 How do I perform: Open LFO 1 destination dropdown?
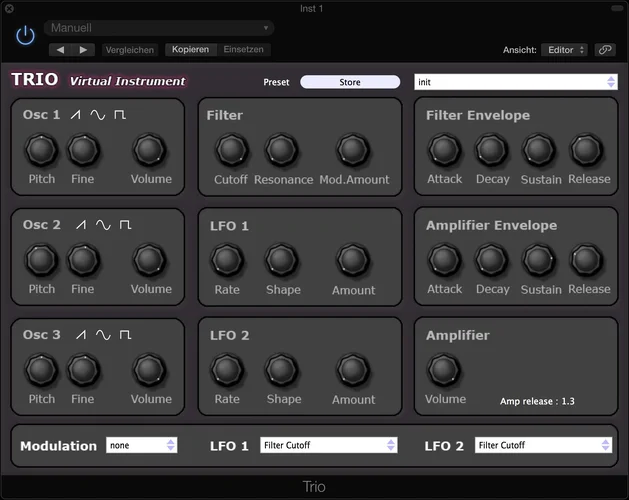pyautogui.click(x=329, y=445)
